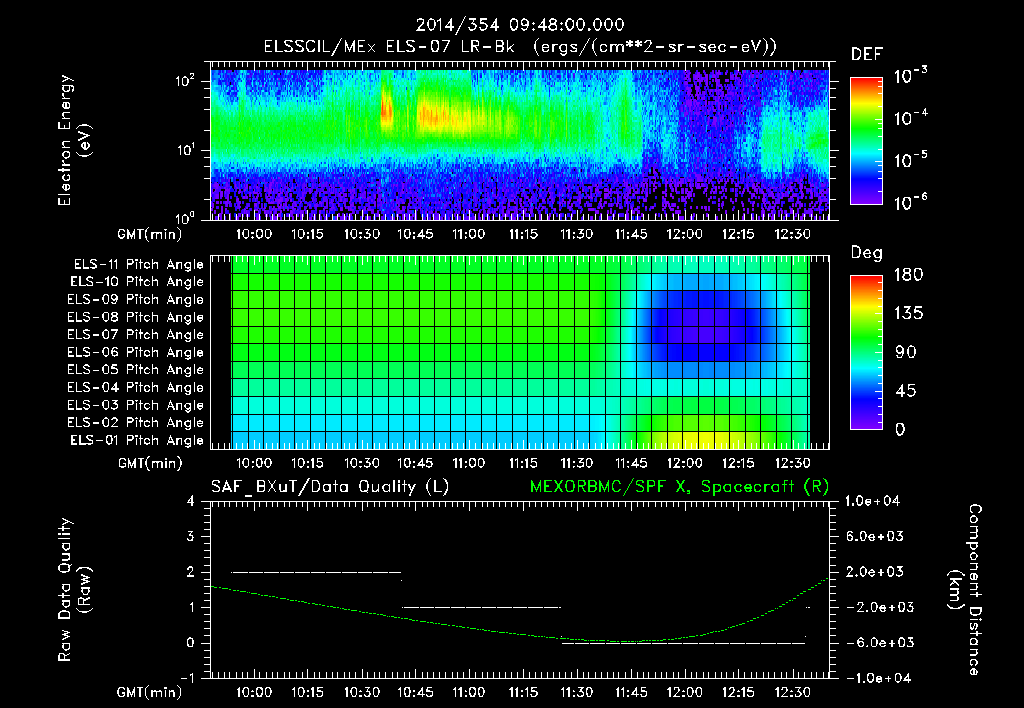Select the ELS-06 Pitch Angle row label
This screenshot has height=708, width=1024.
(x=136, y=352)
